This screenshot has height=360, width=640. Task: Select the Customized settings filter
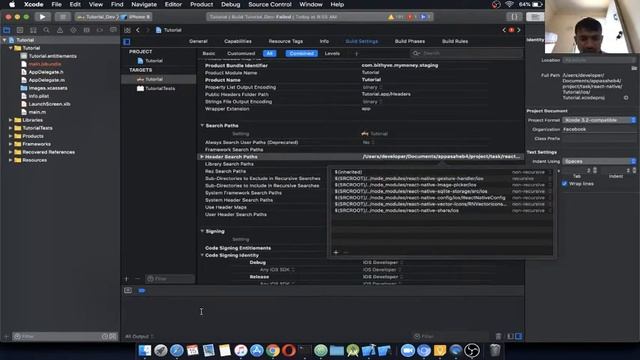[241, 53]
